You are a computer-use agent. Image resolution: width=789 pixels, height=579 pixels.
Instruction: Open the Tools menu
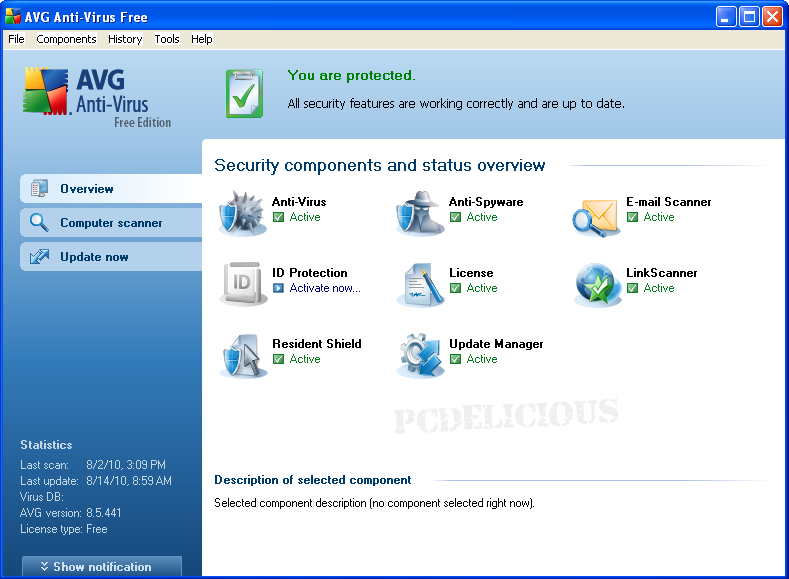pos(167,39)
